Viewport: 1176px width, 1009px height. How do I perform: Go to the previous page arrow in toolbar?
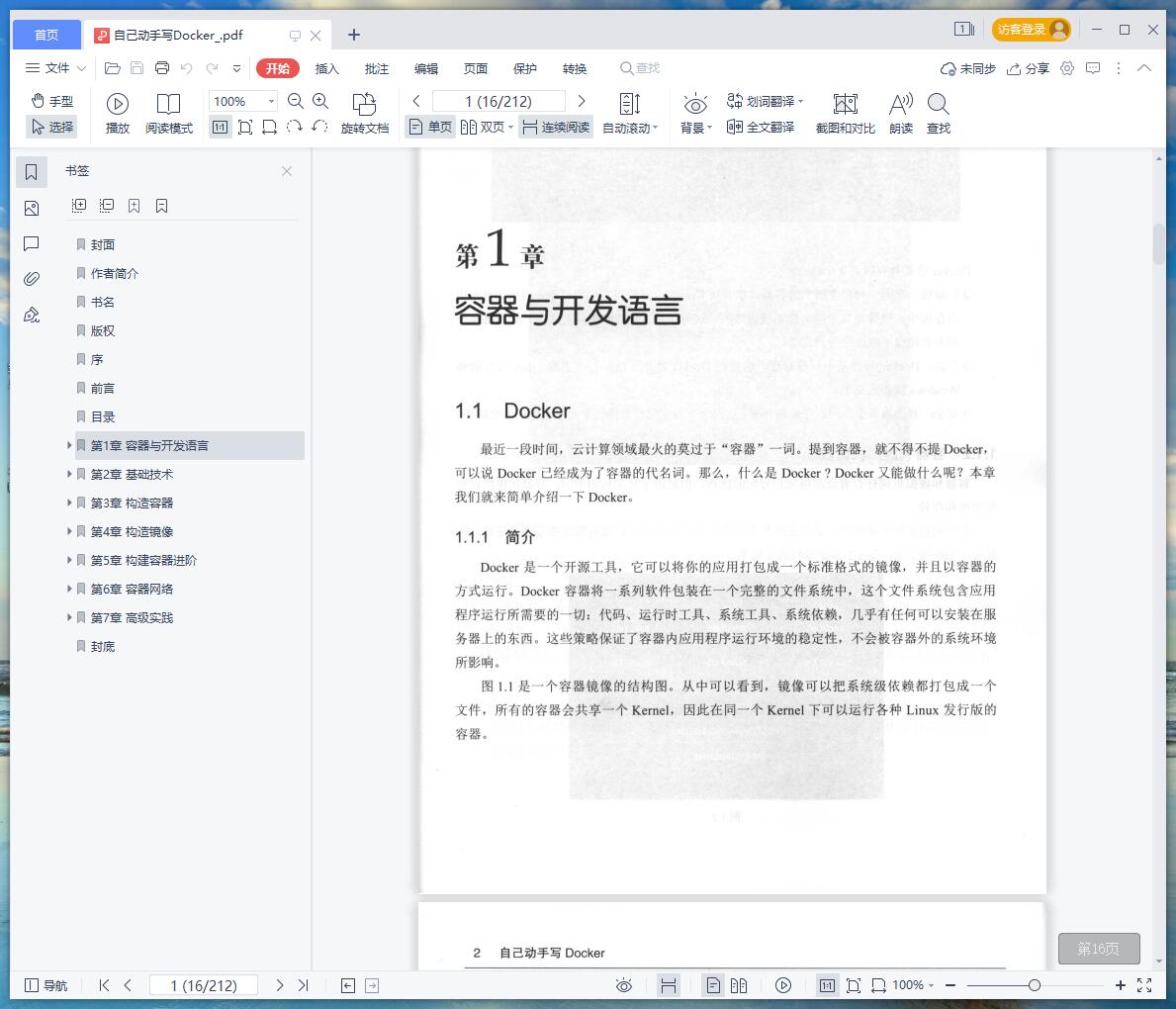tap(416, 101)
